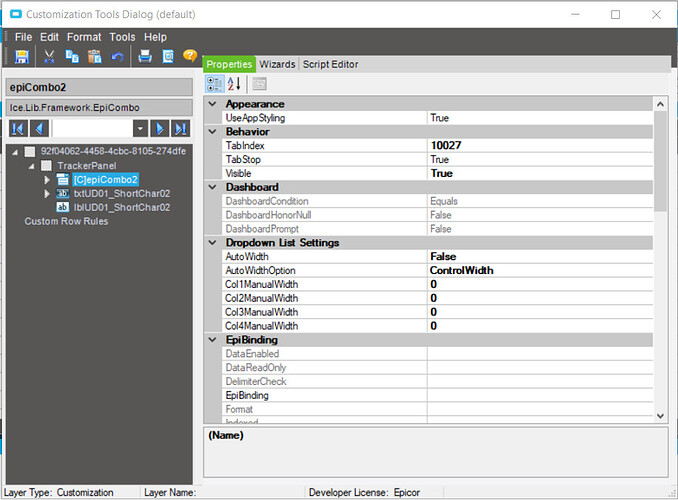678x500 pixels.
Task: Open the Edit menu
Action: (49, 37)
